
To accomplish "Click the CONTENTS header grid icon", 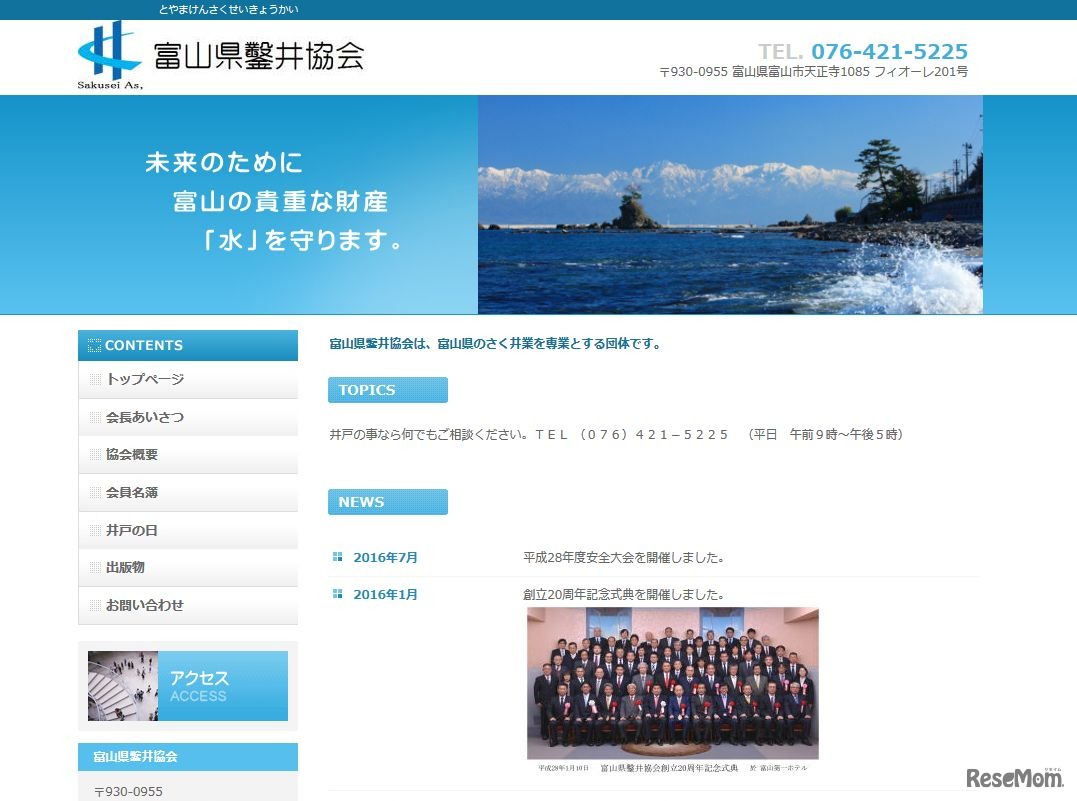I will (x=94, y=346).
